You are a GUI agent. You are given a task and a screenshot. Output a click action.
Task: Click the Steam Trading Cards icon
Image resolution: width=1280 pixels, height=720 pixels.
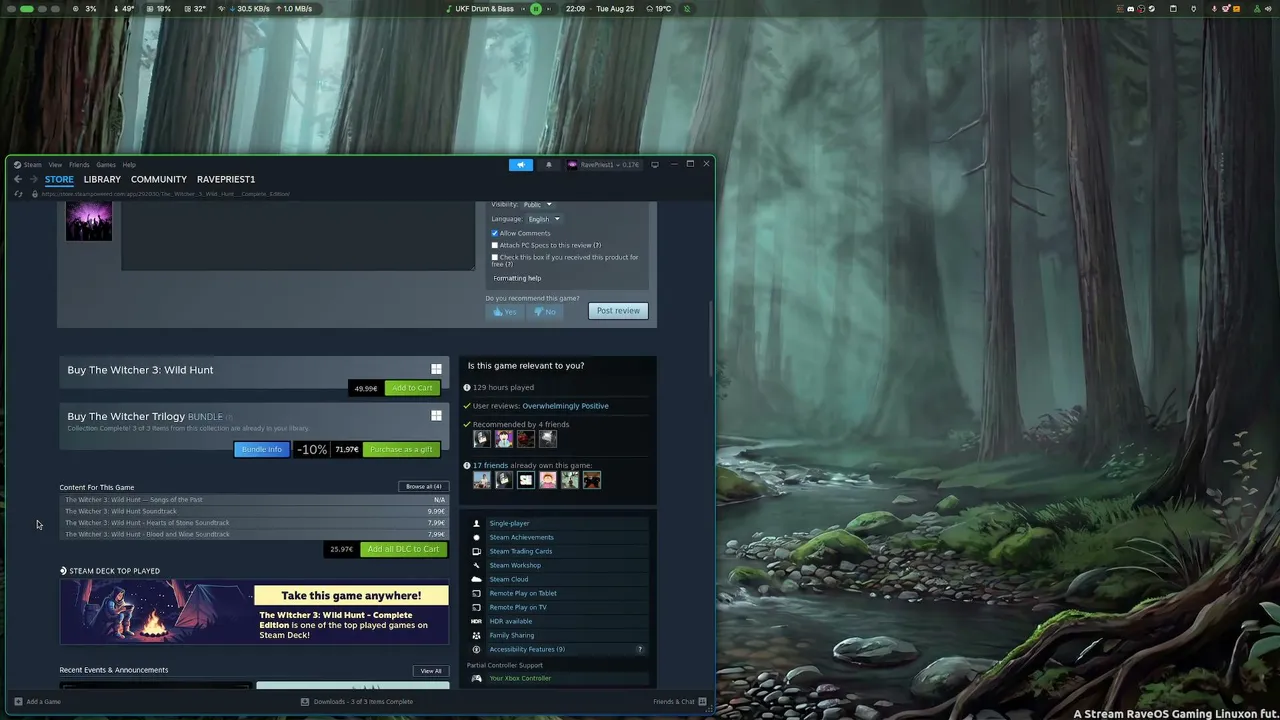click(476, 551)
